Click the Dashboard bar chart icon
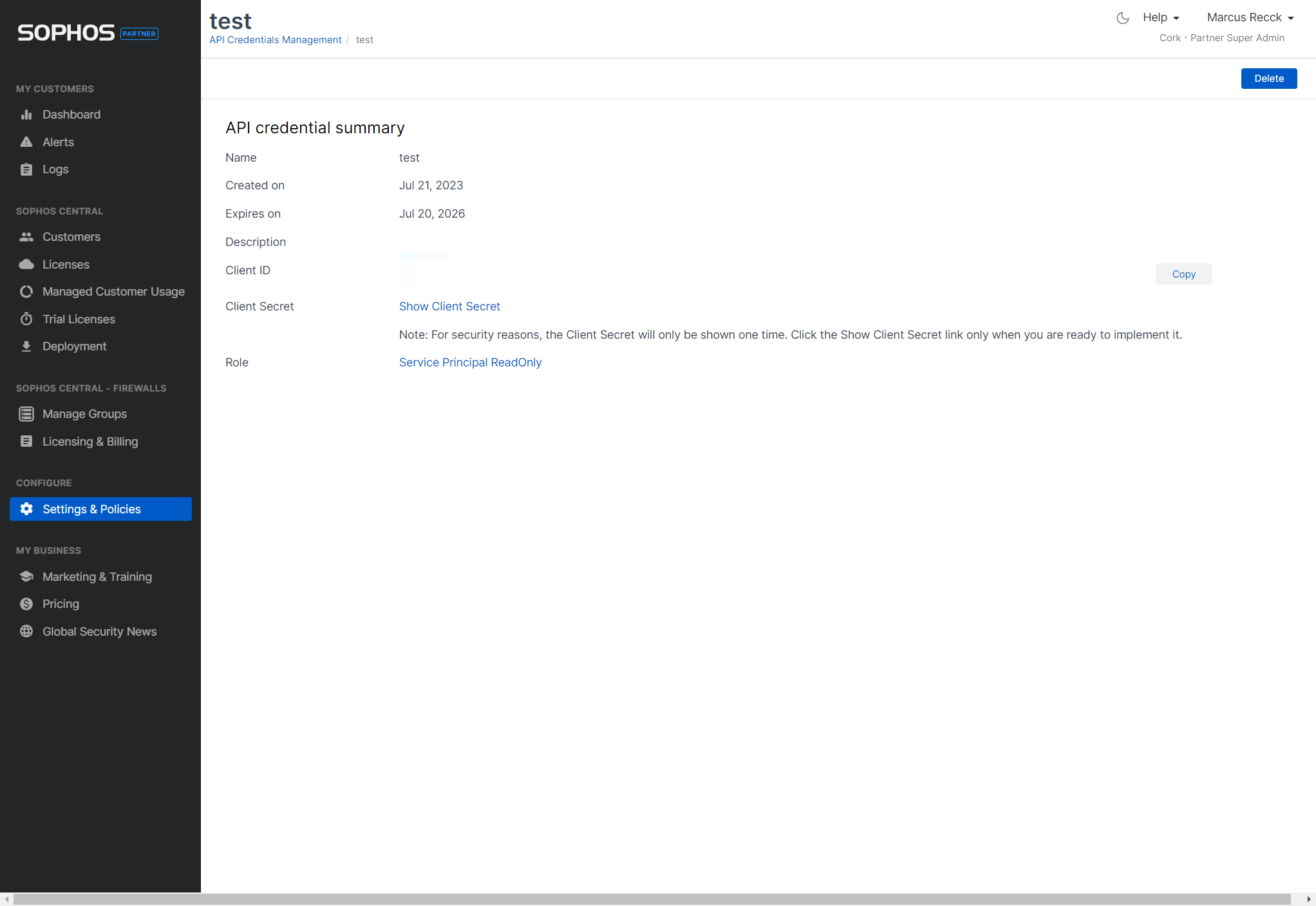Image resolution: width=1316 pixels, height=906 pixels. pos(26,115)
